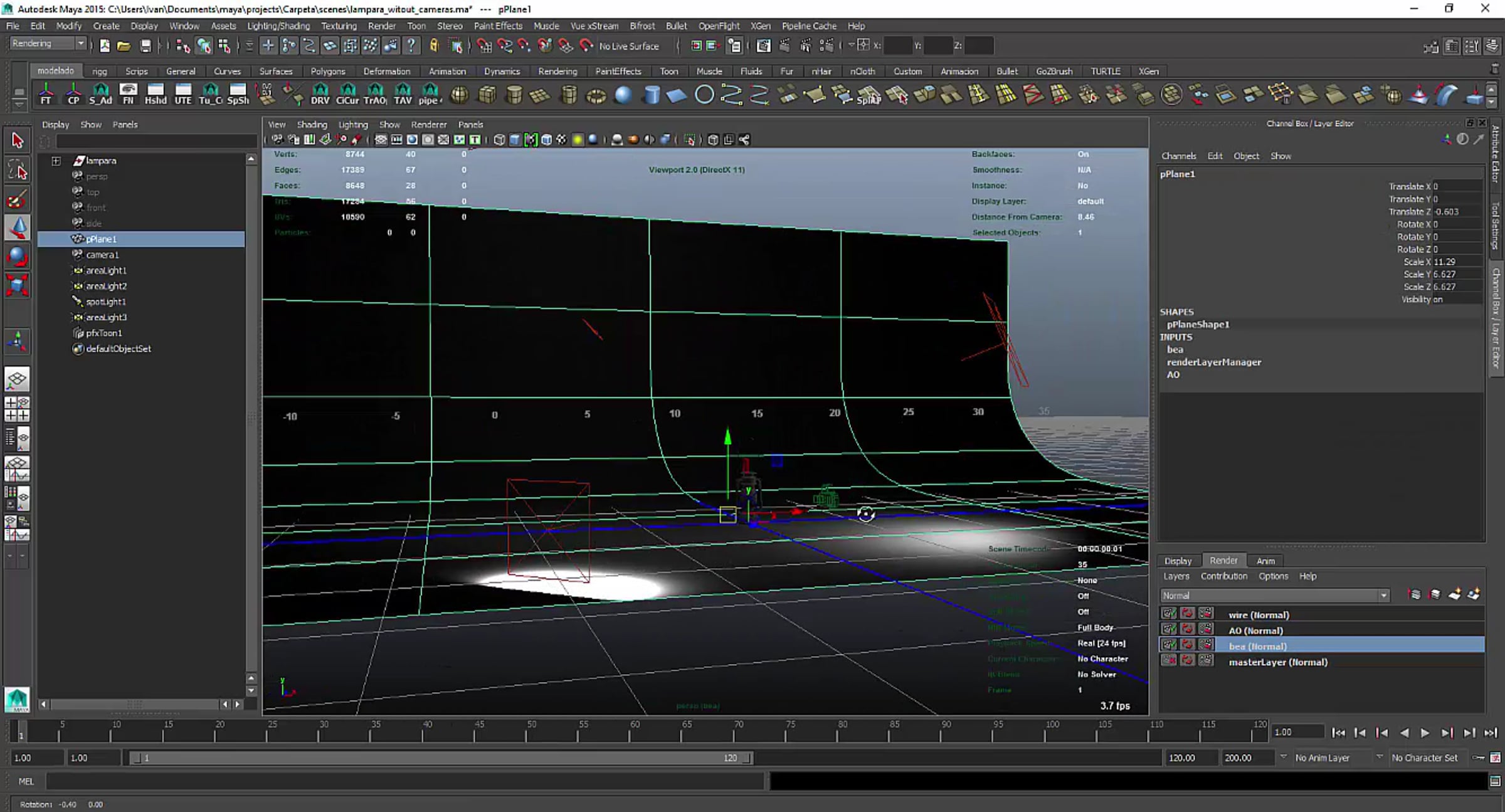Open the Normal blend mode dropdown

(1274, 596)
